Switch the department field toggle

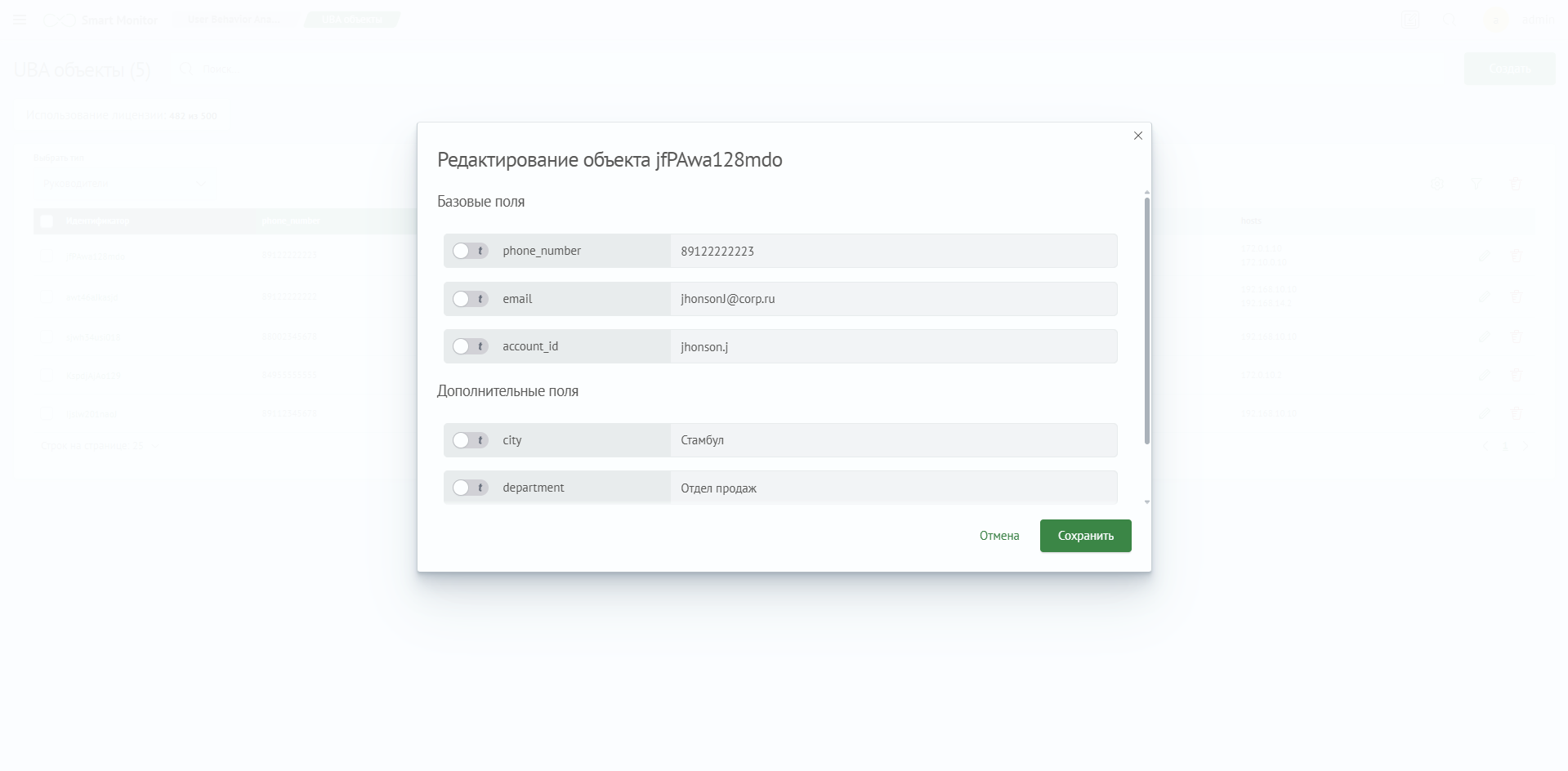pyautogui.click(x=469, y=488)
